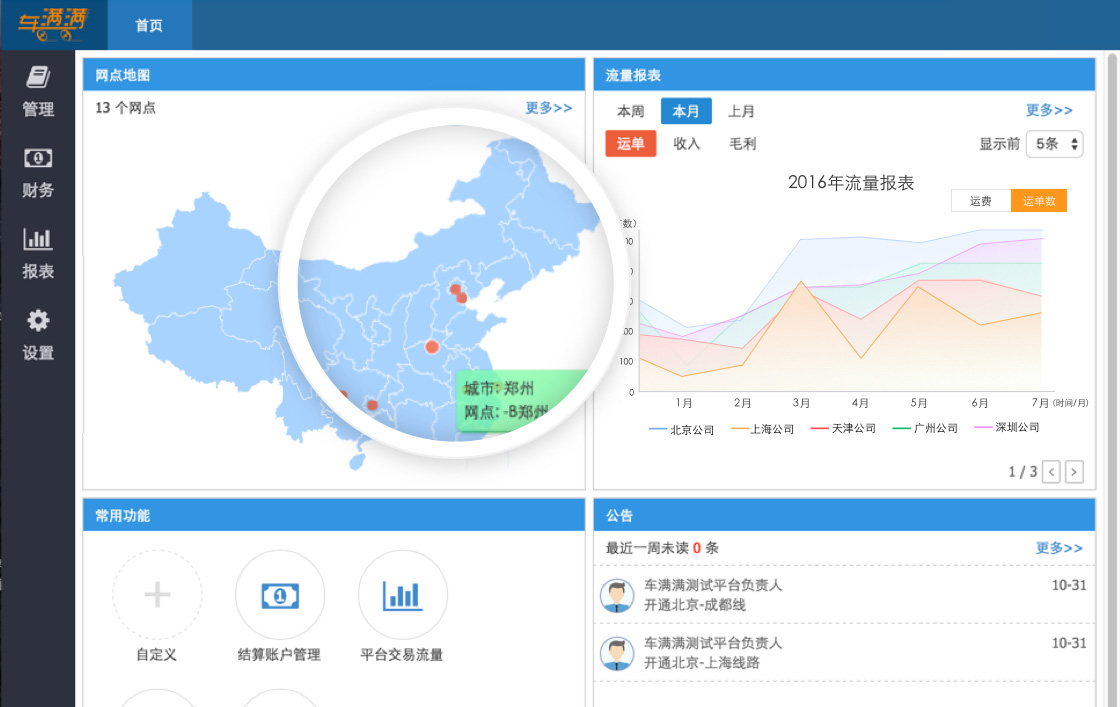Switch to the 首页 tab
Screen dimensions: 1120x707
click(x=149, y=26)
